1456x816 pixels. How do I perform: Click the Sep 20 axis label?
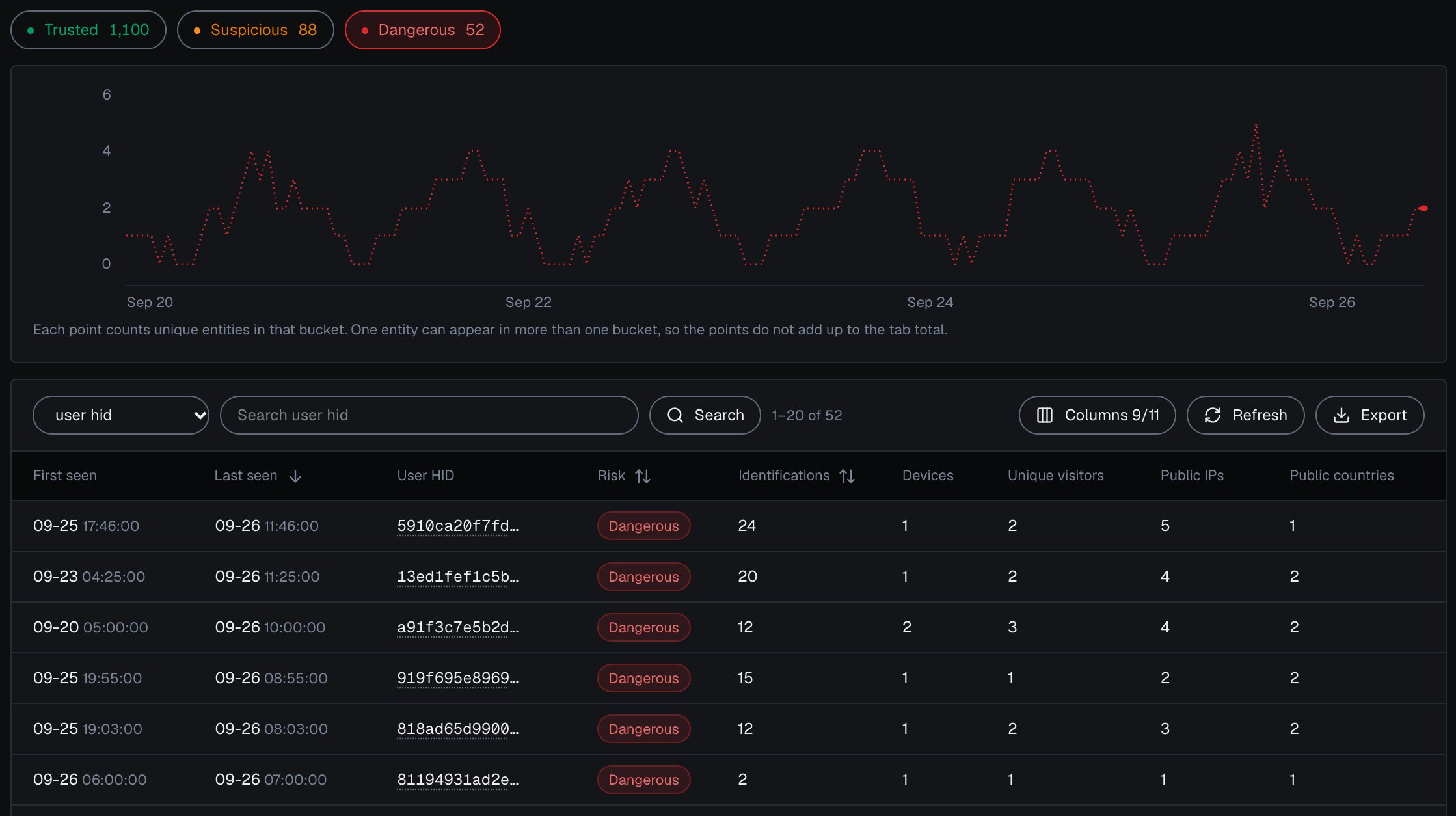(x=150, y=302)
